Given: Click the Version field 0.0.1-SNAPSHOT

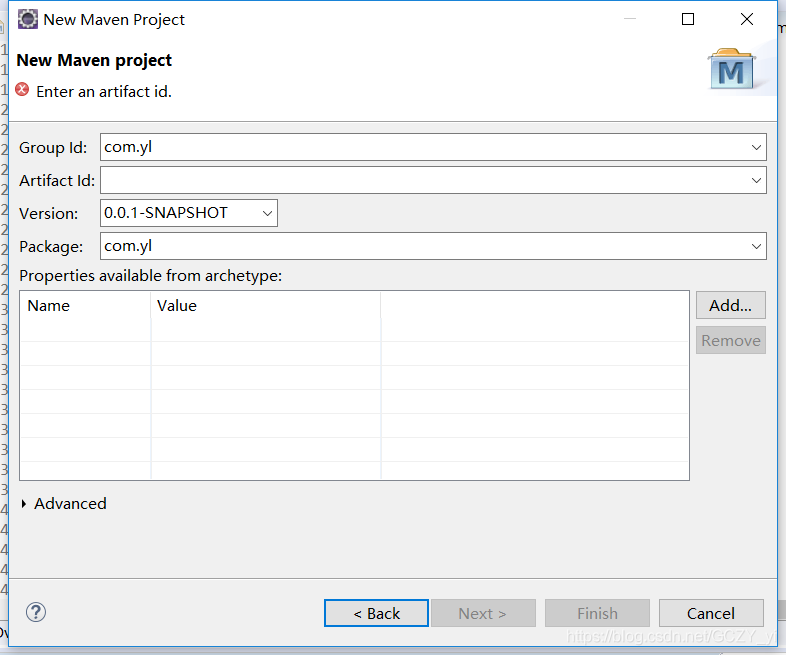Looking at the screenshot, I should coord(188,213).
